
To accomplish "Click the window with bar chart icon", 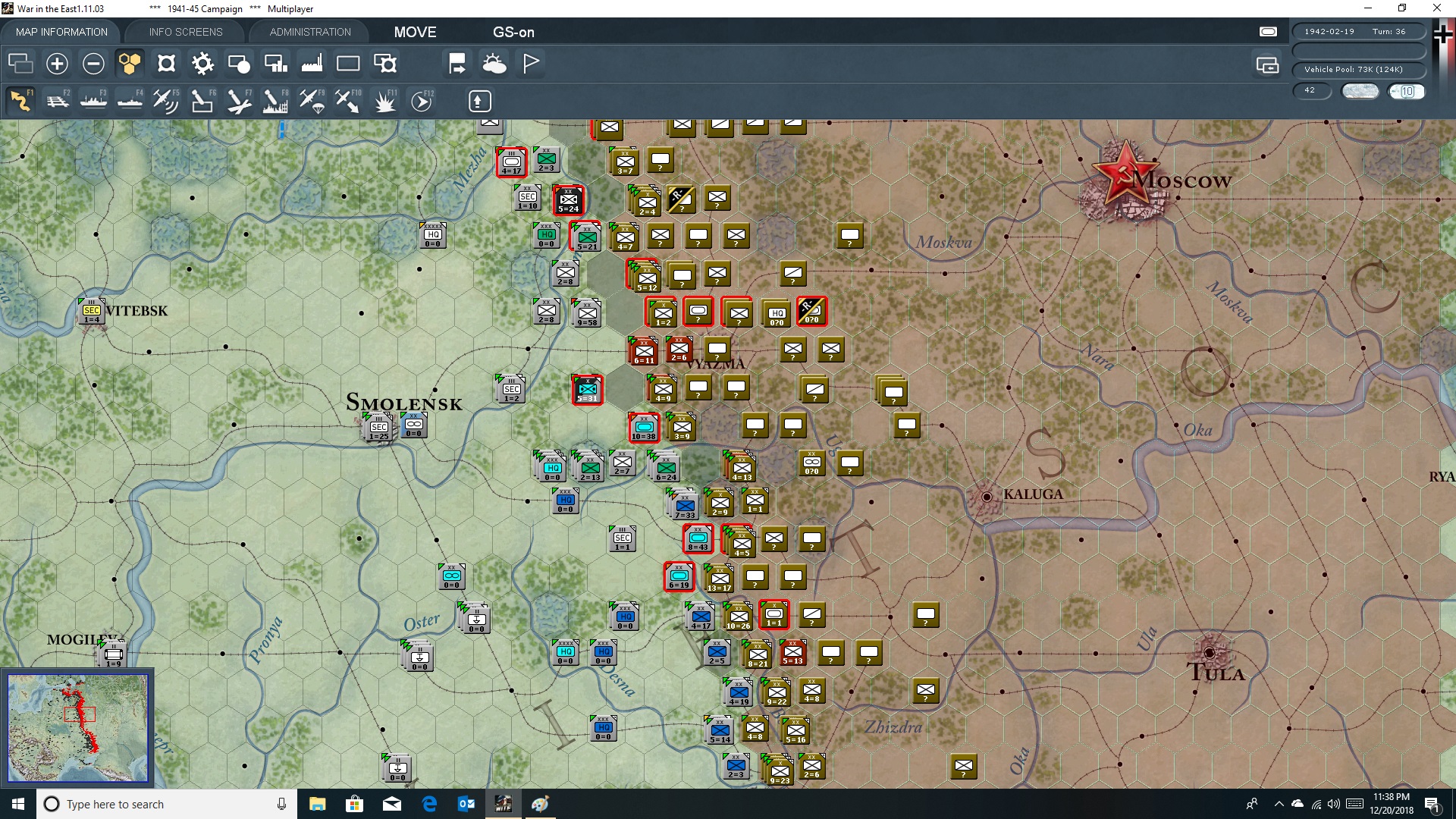I will [x=275, y=64].
